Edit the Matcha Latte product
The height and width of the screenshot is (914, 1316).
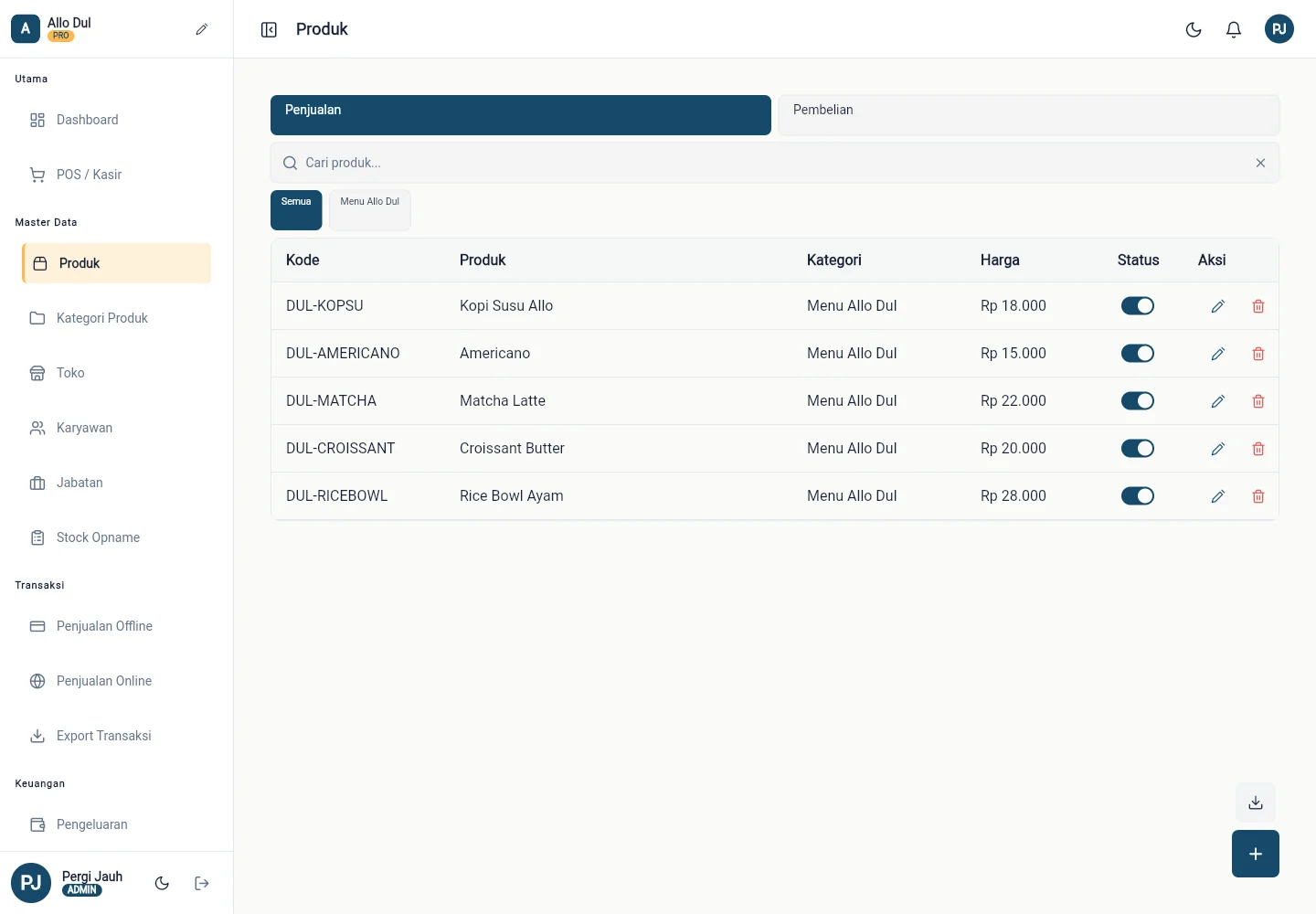point(1218,401)
